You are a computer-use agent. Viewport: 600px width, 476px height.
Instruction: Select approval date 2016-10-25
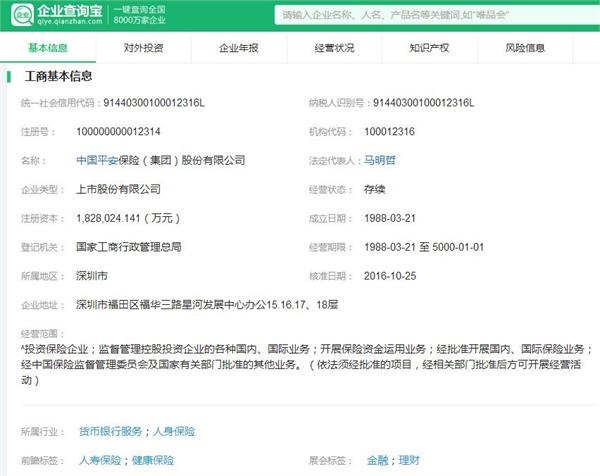coord(390,276)
